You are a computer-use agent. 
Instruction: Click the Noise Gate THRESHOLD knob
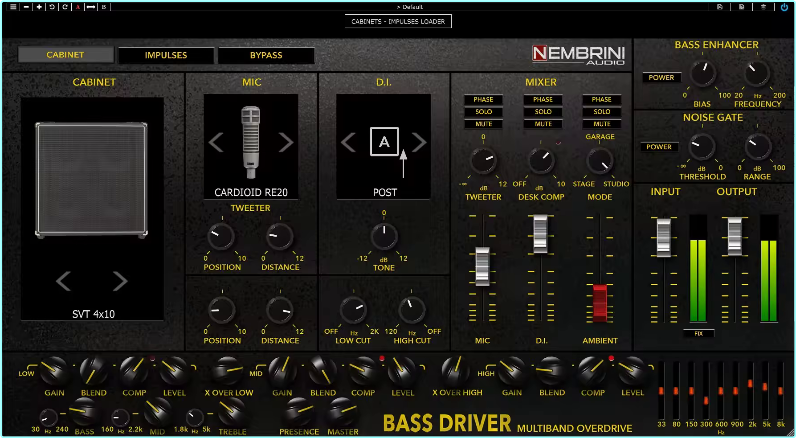point(702,148)
